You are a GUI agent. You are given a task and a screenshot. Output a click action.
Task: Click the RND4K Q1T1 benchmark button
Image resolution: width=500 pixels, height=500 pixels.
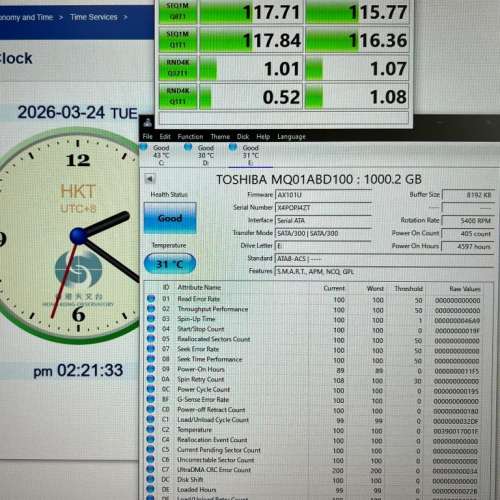tap(178, 96)
